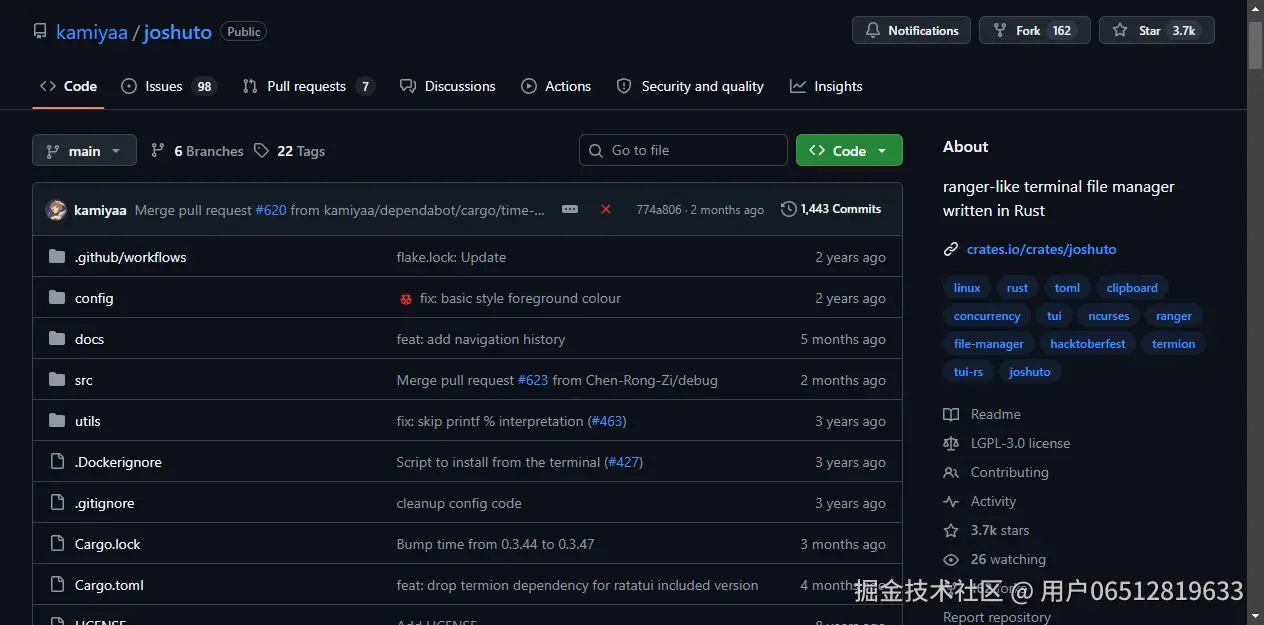Open 'feat: add navigation history' commit message
Screen dimensions: 1264x625
click(481, 339)
